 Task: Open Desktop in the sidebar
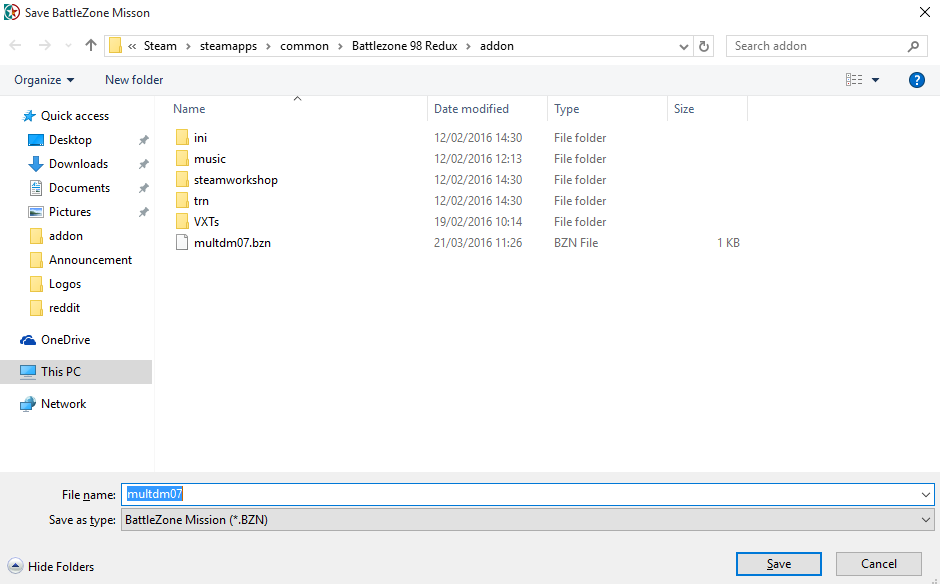(x=70, y=140)
